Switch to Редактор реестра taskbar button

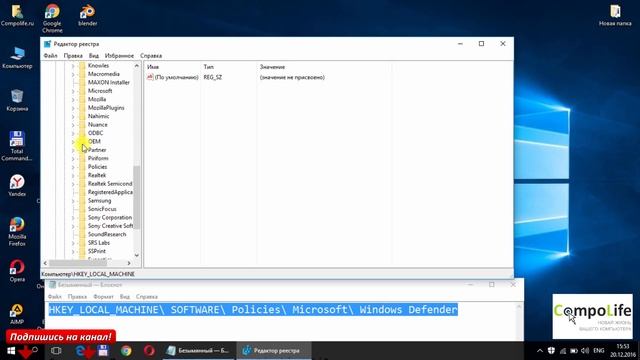coord(275,351)
